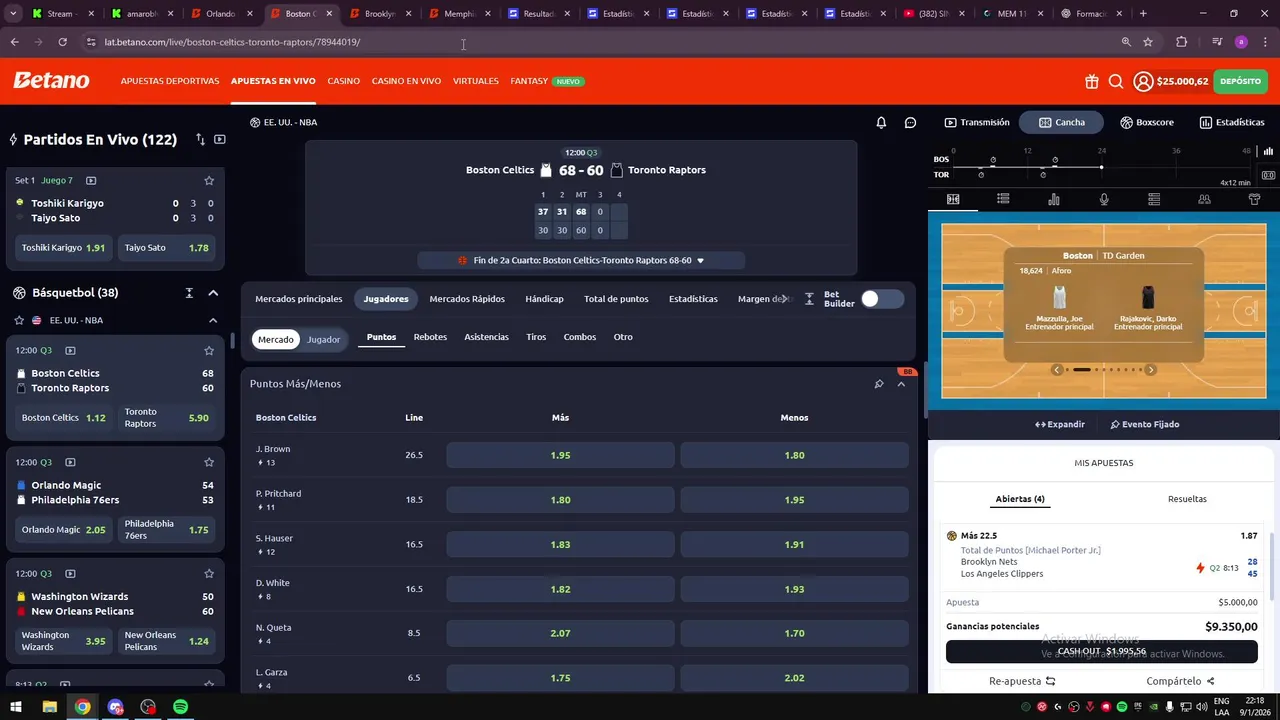Open the search magnifier in Betano header
This screenshot has height=720, width=1280.
click(x=1116, y=81)
